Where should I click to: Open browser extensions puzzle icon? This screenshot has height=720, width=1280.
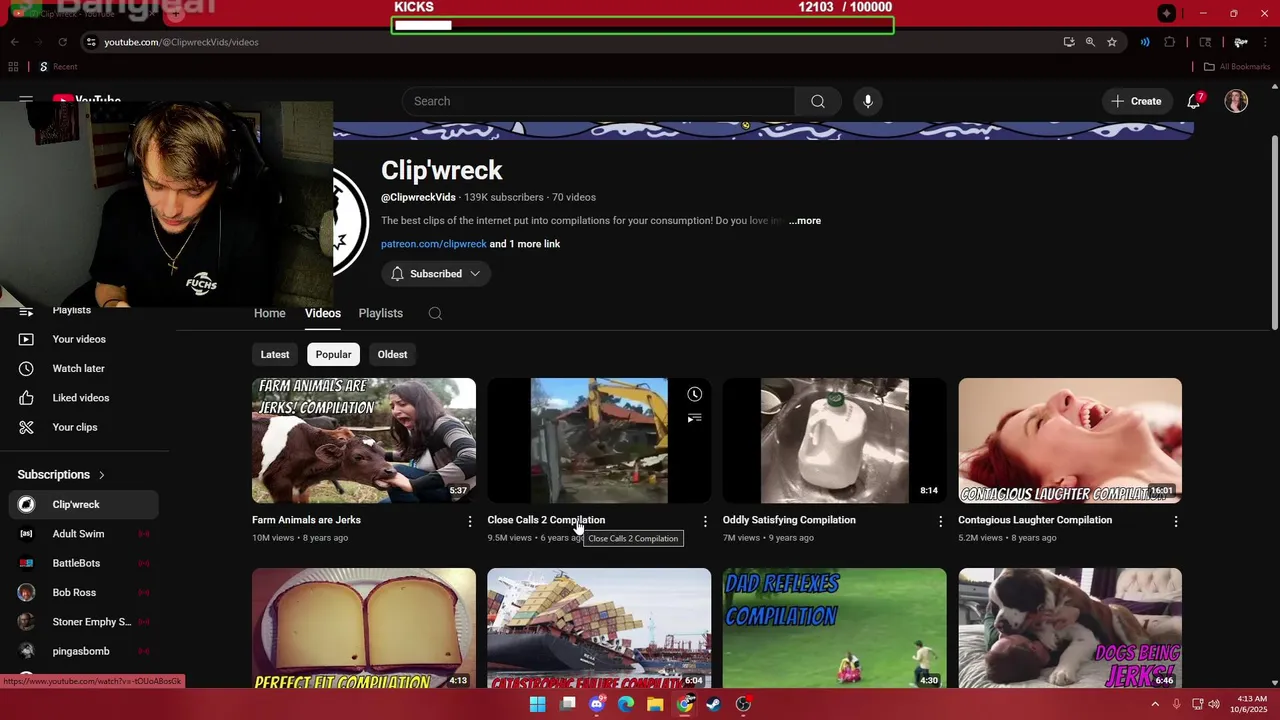[1169, 42]
